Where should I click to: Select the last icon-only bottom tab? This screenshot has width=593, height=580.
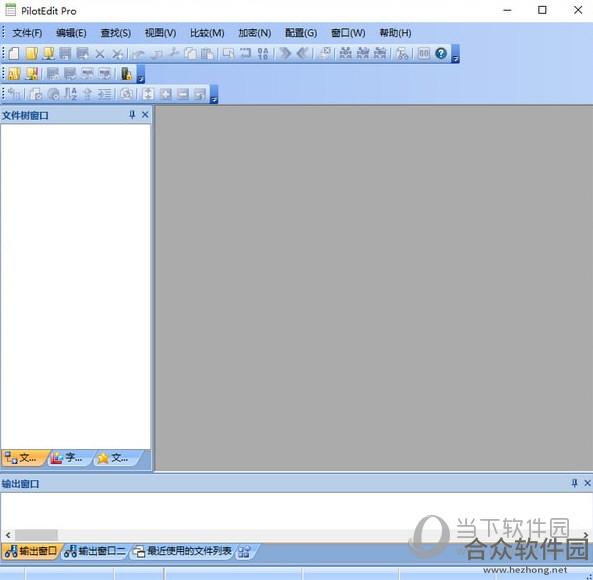(x=244, y=552)
